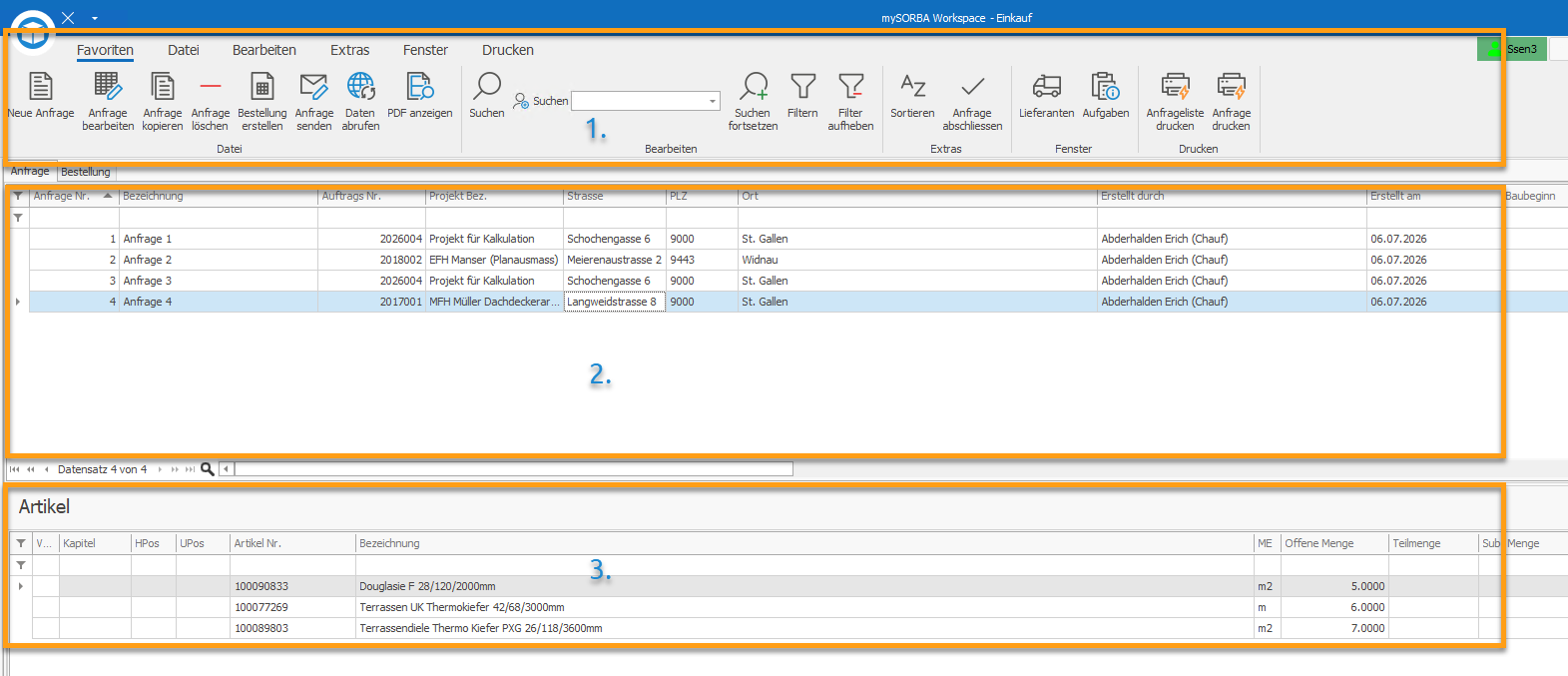Expand row indicator of article 100090833
The height and width of the screenshot is (676, 1568).
(x=21, y=586)
